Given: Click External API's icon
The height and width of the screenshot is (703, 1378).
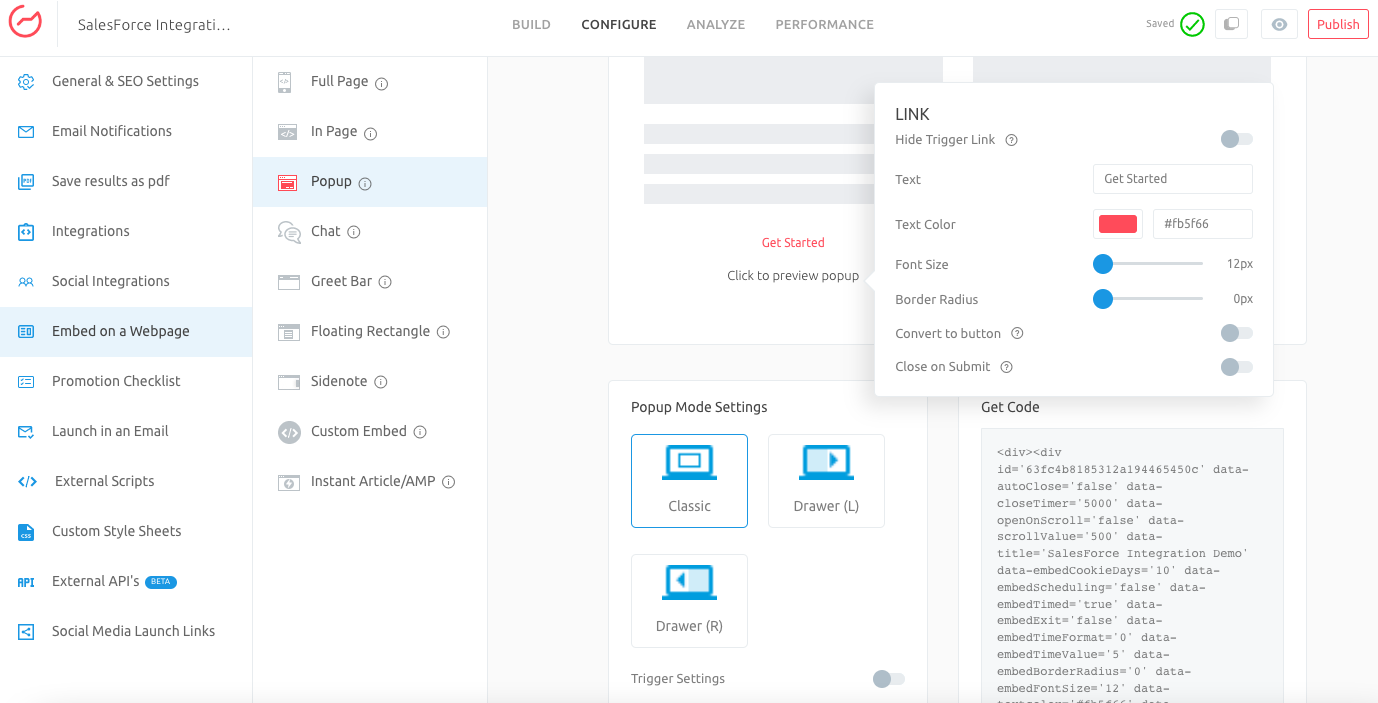Looking at the screenshot, I should (27, 581).
